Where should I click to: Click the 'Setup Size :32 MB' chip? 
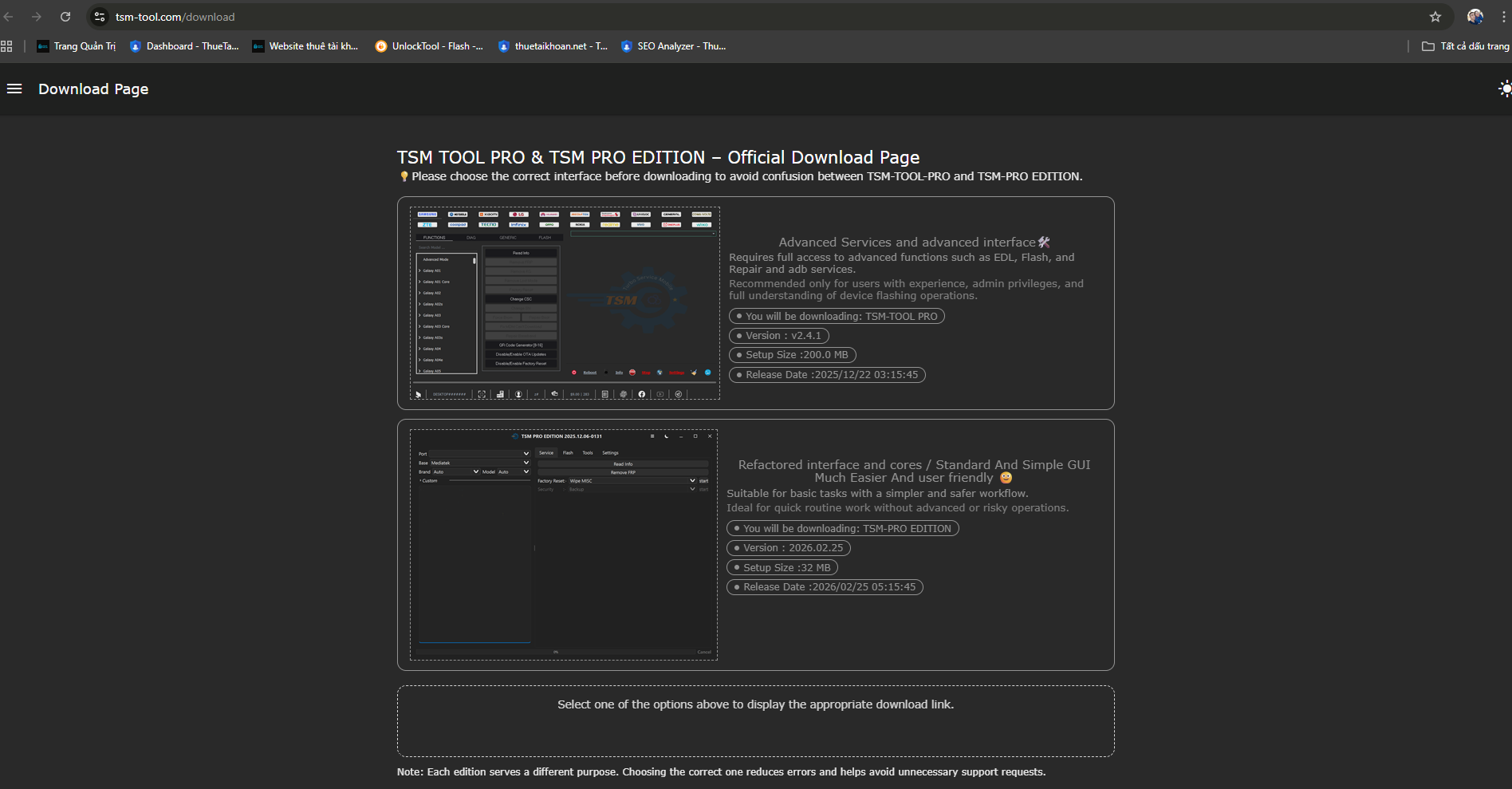[782, 567]
